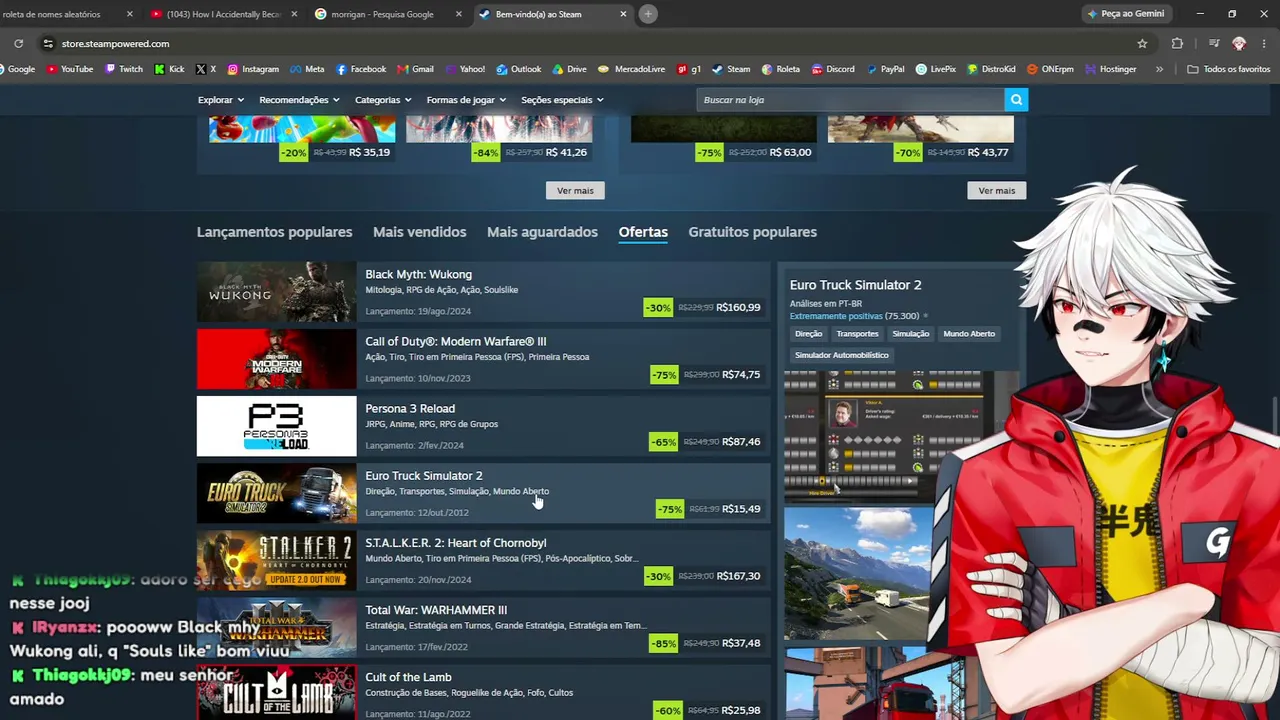Click the left Ver mais button
The width and height of the screenshot is (1280, 720).
(575, 190)
